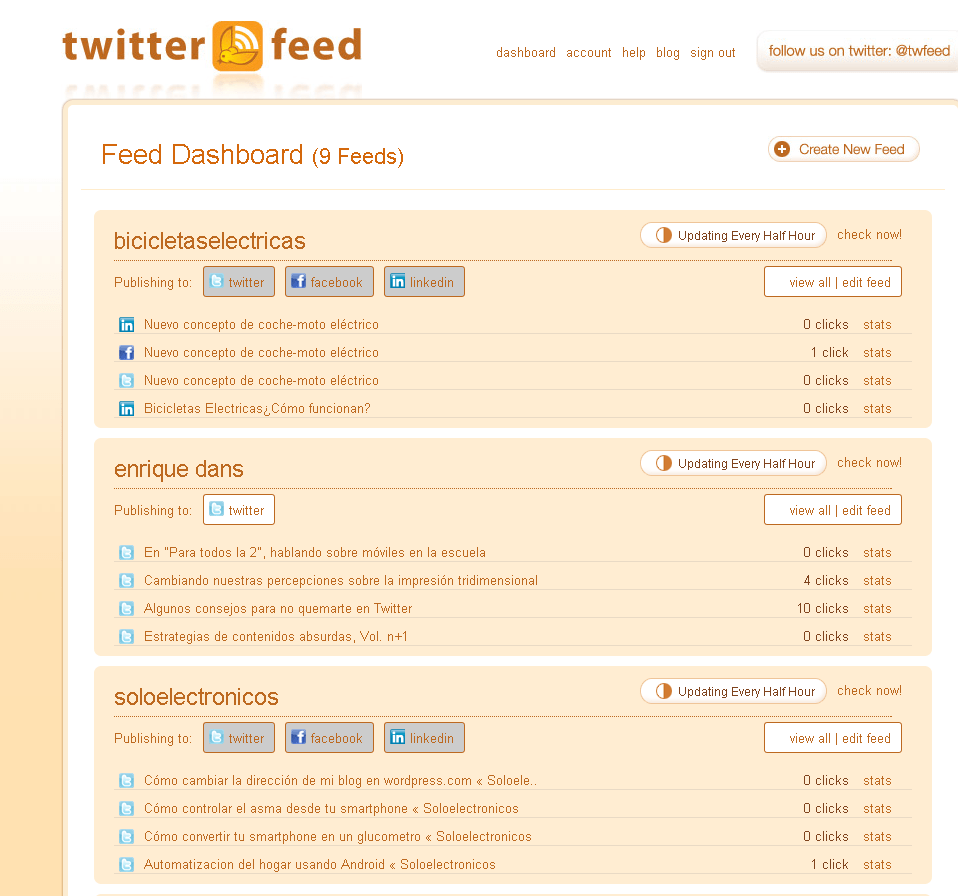Open the enrique dans feed section header
The width and height of the screenshot is (958, 896).
(x=179, y=468)
